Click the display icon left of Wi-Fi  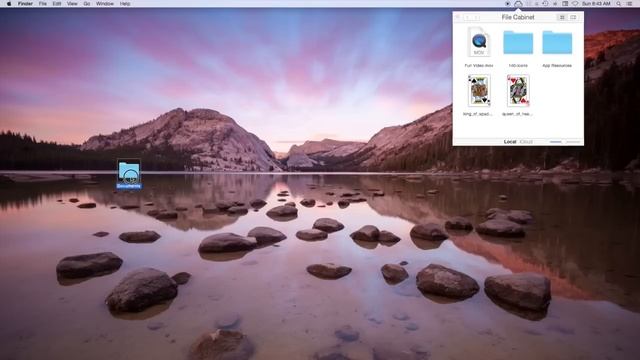click(565, 4)
